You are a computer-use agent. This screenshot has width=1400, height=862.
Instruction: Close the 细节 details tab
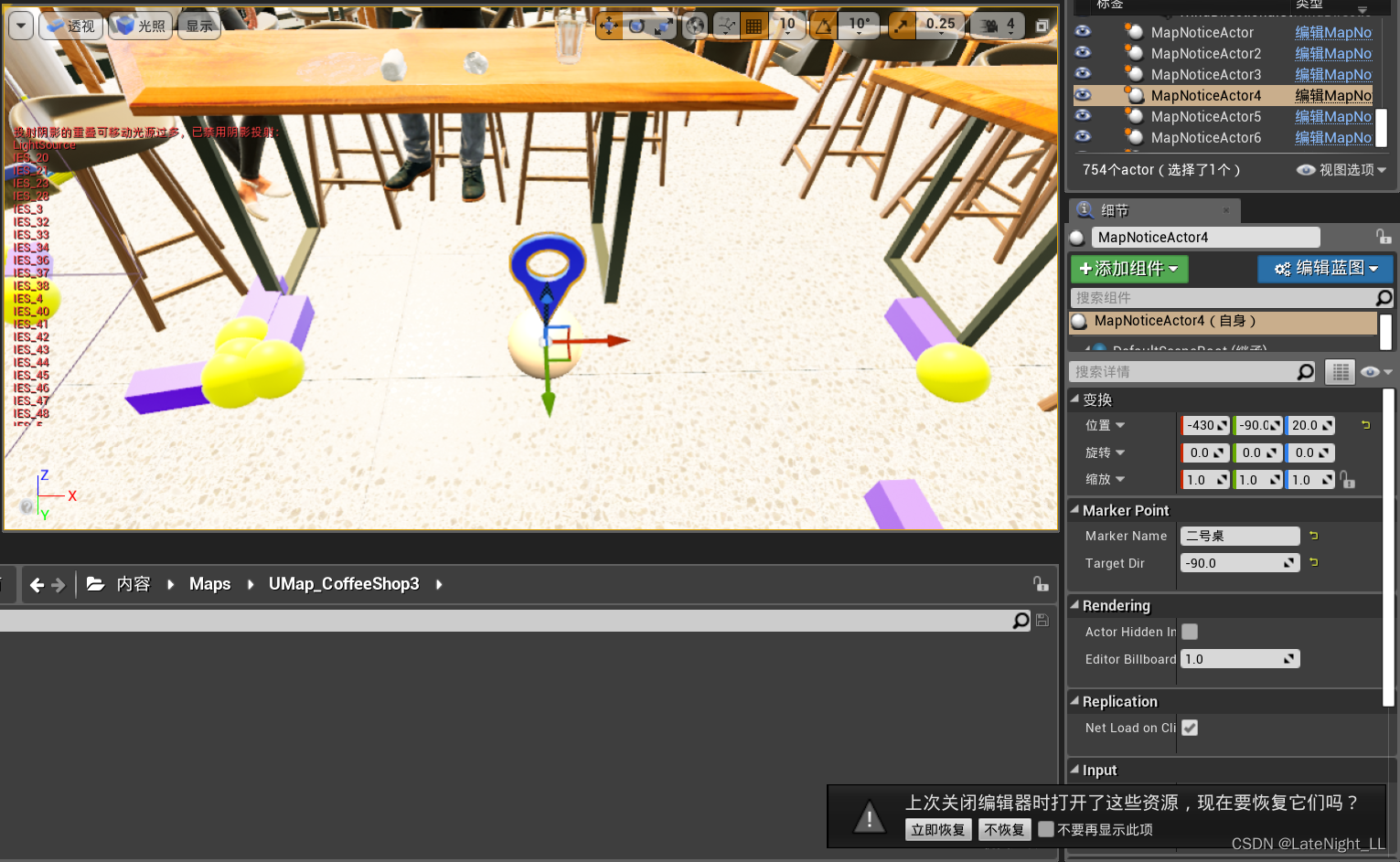1226,211
